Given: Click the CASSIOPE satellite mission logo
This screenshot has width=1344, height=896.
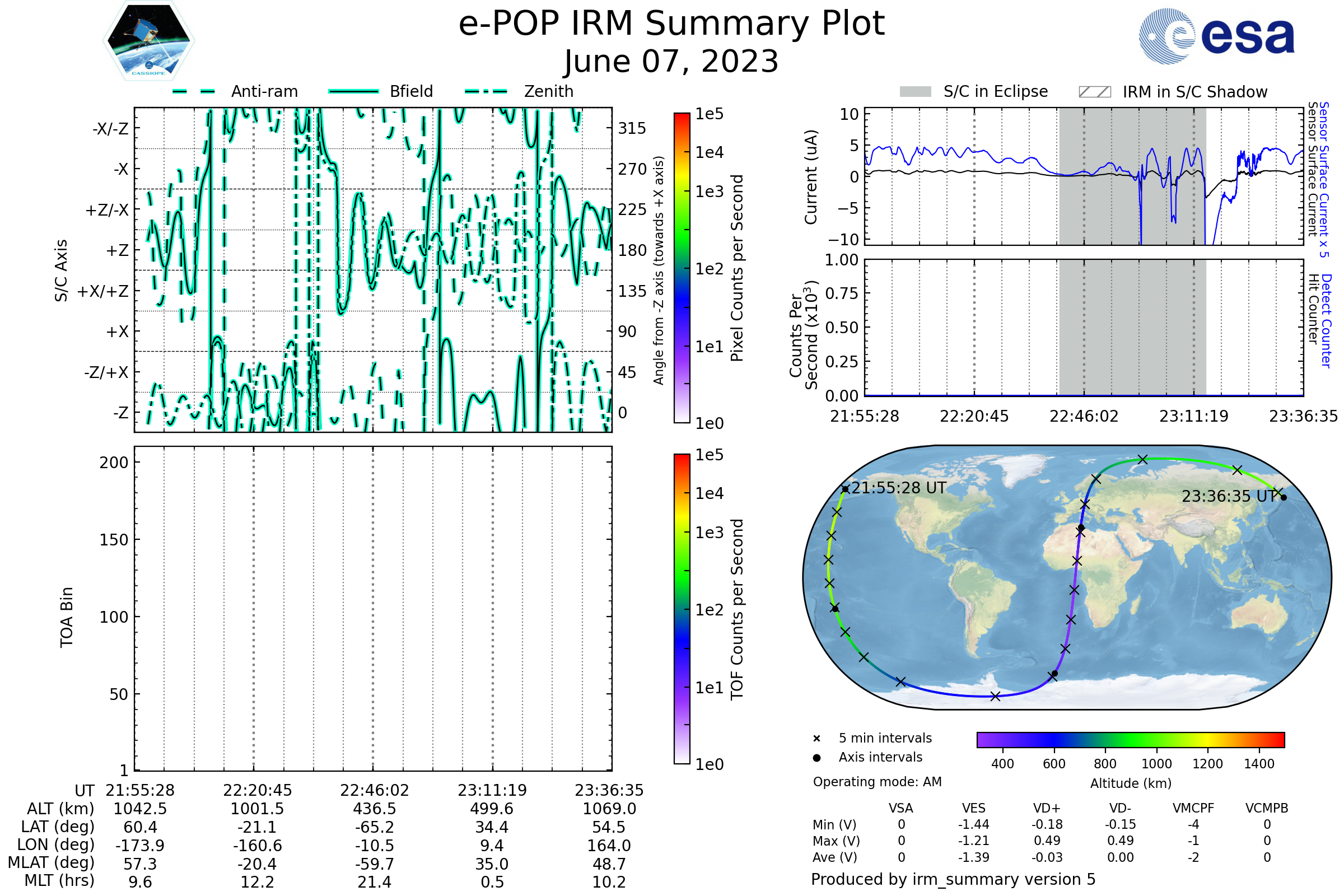Looking at the screenshot, I should [x=148, y=41].
